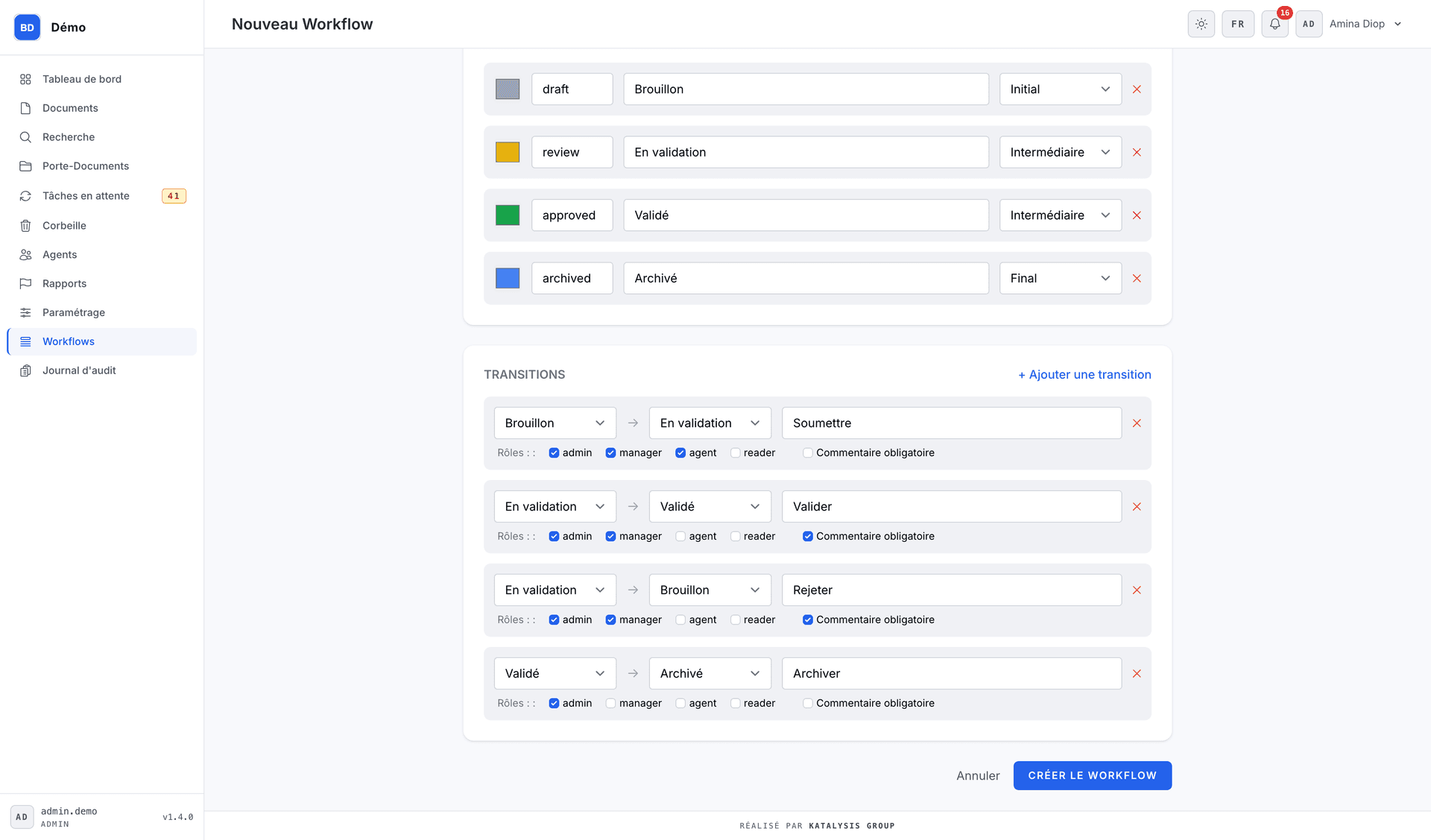The height and width of the screenshot is (840, 1431).
Task: Click the Tableau de bord grid icon
Action: 25,79
